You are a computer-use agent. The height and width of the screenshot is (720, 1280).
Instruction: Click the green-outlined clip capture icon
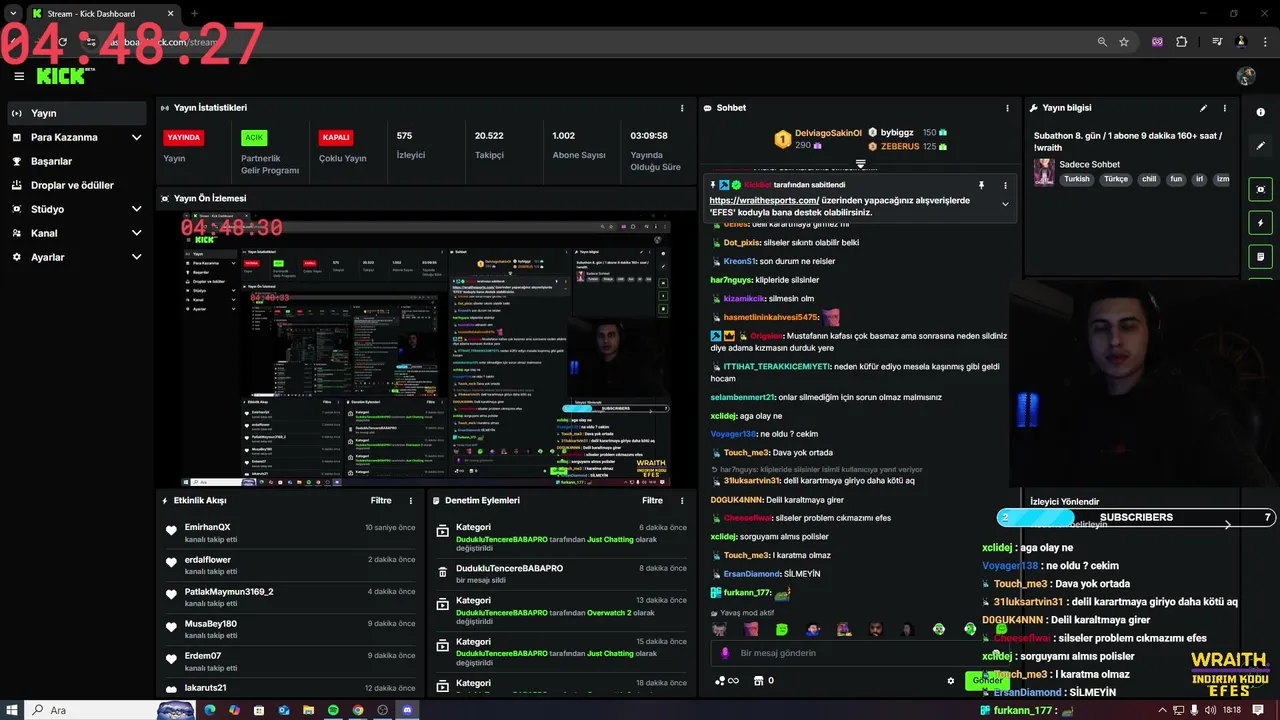click(1260, 189)
